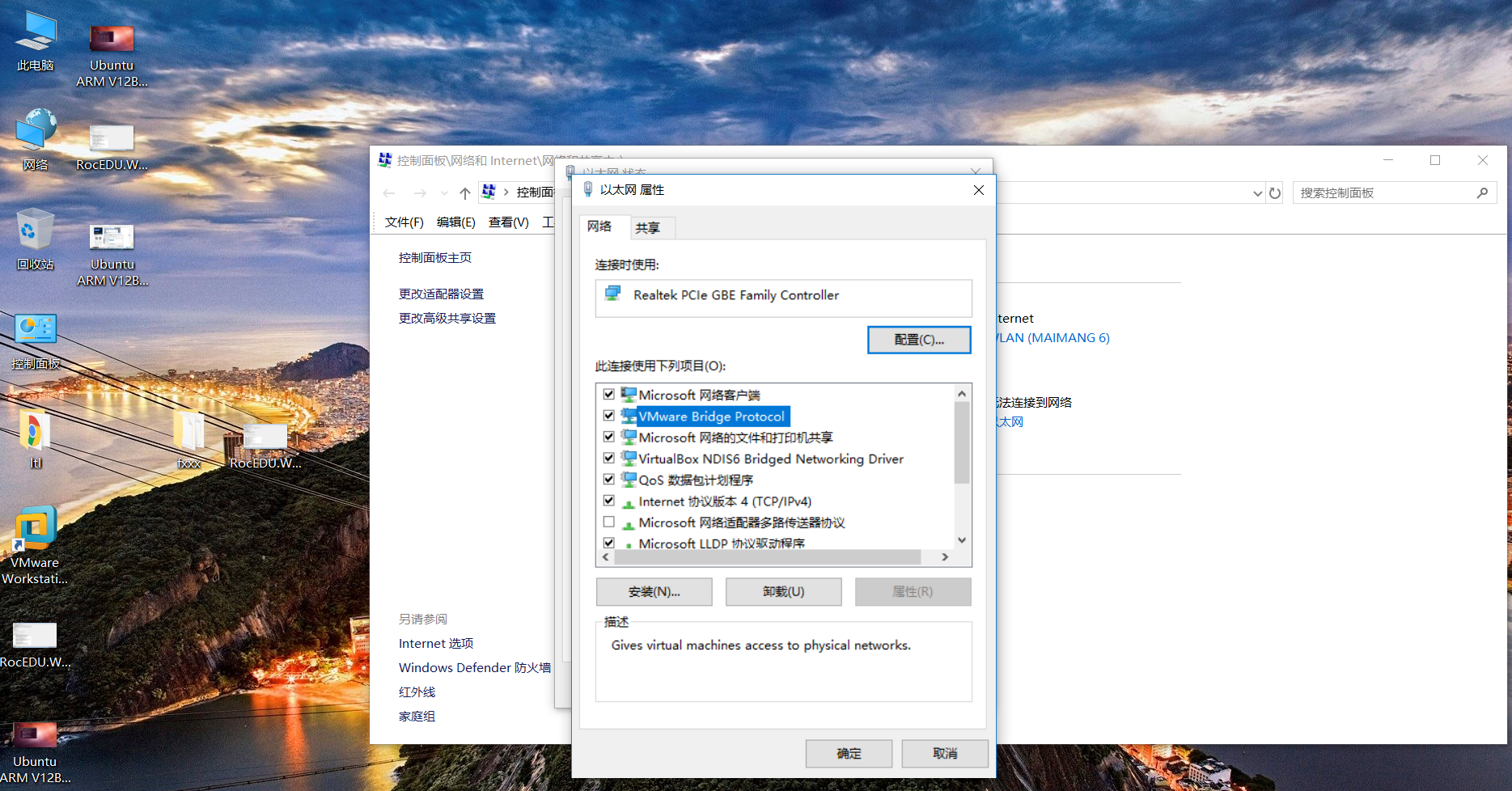Screen dimensions: 1512x791
Task: Click the vertical scrollbar thumb in items list
Action: (x=962, y=443)
